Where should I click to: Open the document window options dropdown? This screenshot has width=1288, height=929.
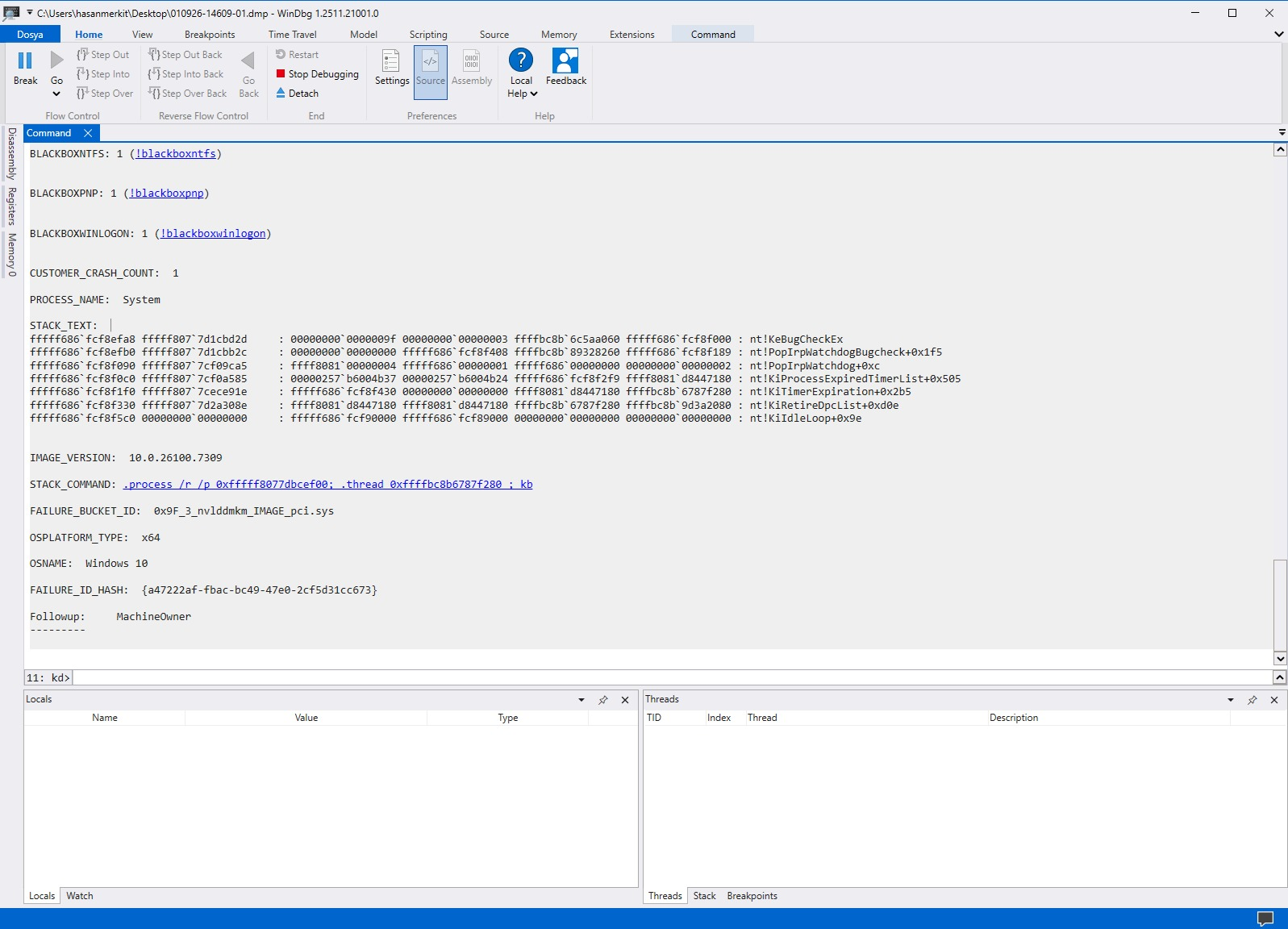coord(1282,132)
